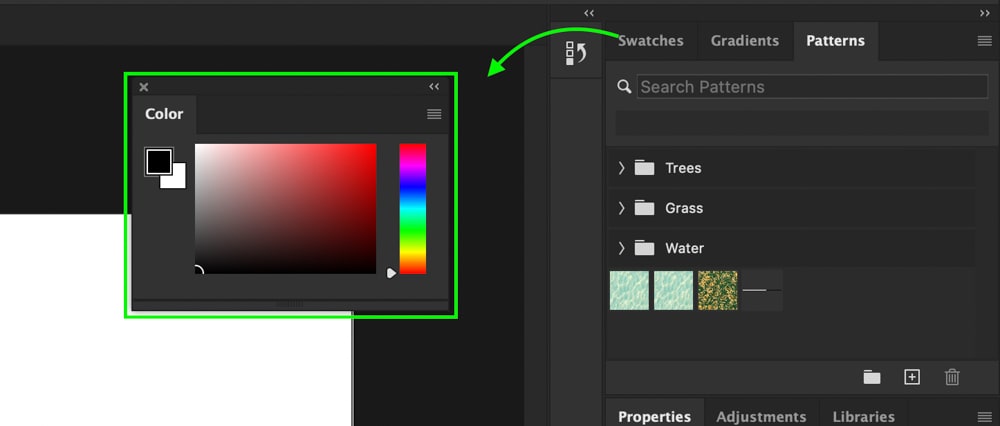Image resolution: width=1000 pixels, height=426 pixels.
Task: Select the Color tab
Action: point(164,114)
